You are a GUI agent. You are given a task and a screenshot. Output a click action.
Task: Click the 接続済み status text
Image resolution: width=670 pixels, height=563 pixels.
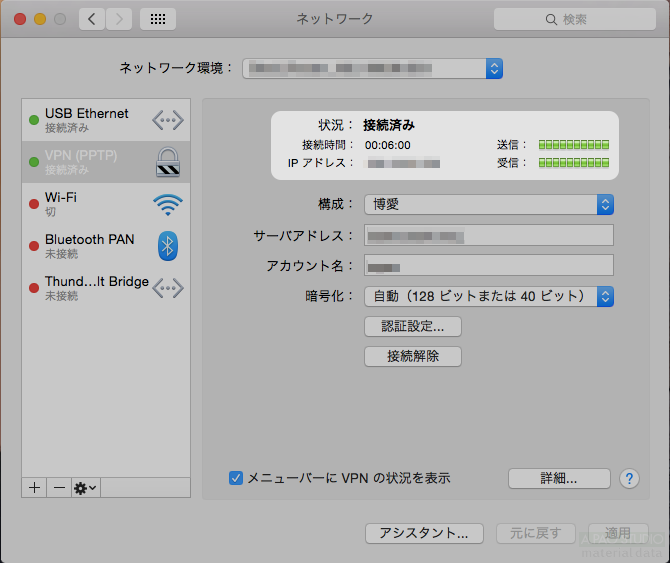click(x=389, y=125)
